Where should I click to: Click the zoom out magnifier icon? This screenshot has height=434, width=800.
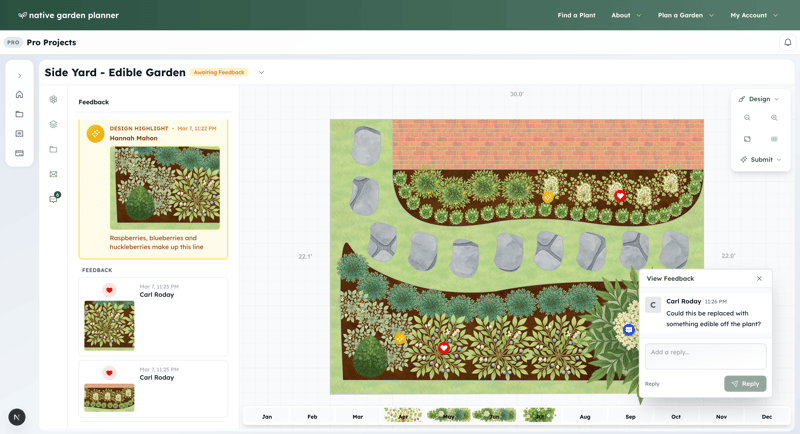[747, 118]
